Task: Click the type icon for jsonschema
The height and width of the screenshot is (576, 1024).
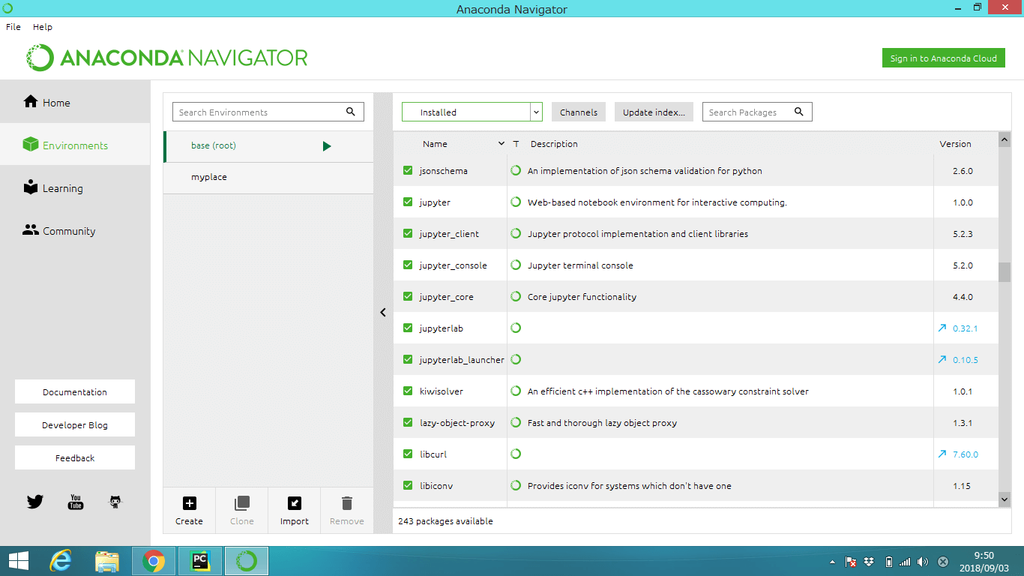Action: pyautogui.click(x=516, y=170)
